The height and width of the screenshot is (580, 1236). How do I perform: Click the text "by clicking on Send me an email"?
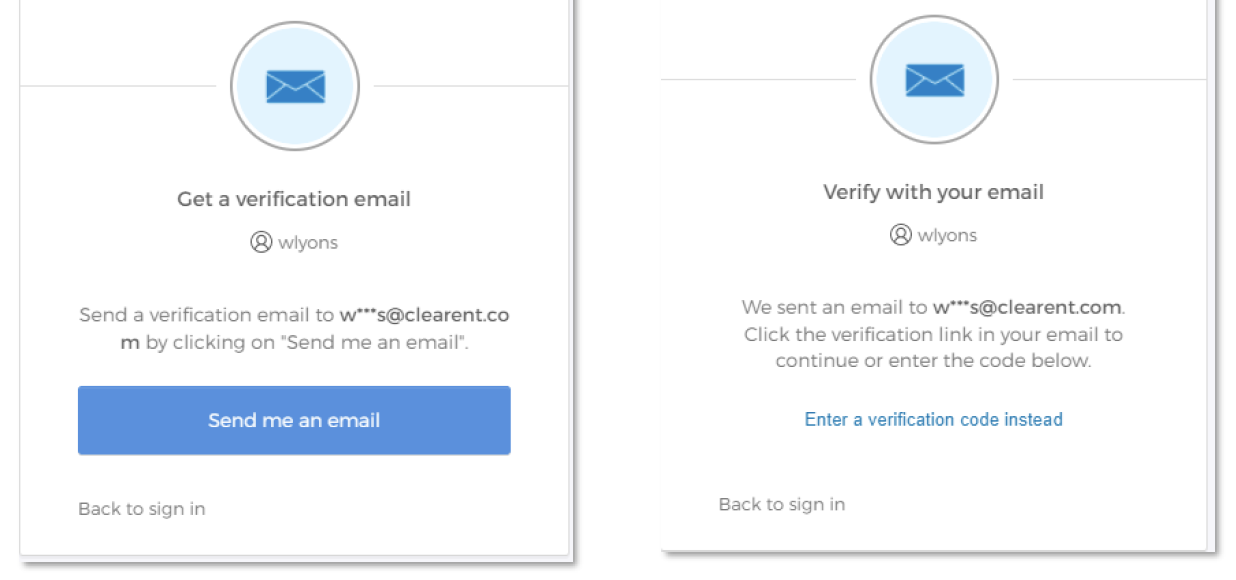pos(307,343)
